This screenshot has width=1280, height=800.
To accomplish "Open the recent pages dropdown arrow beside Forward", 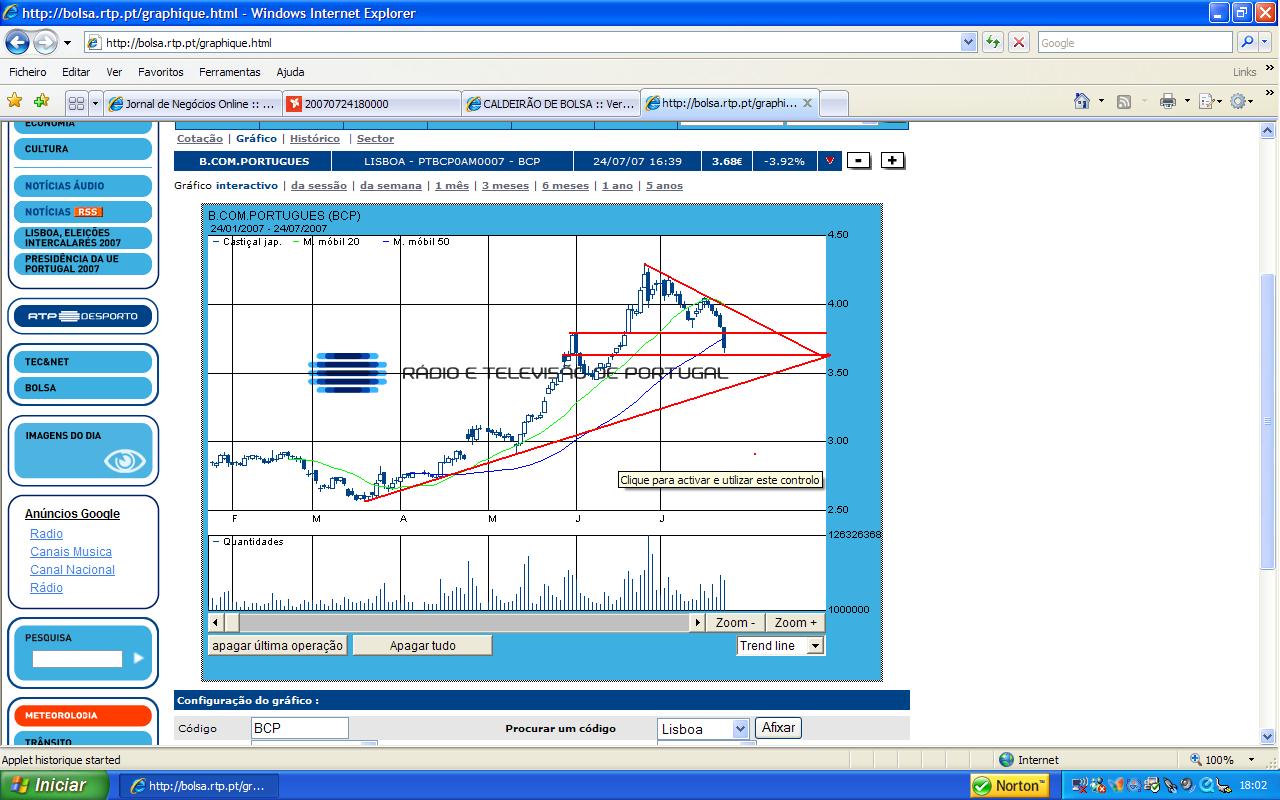I will pyautogui.click(x=67, y=43).
